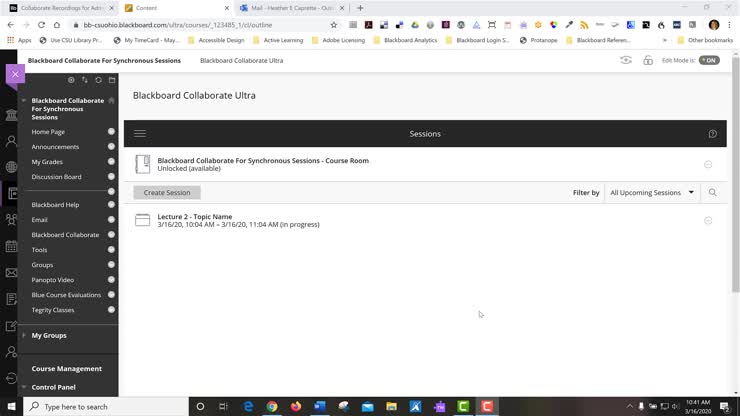This screenshot has height=416, width=740.
Task: Click course title breadcrumb at top
Action: click(x=104, y=60)
